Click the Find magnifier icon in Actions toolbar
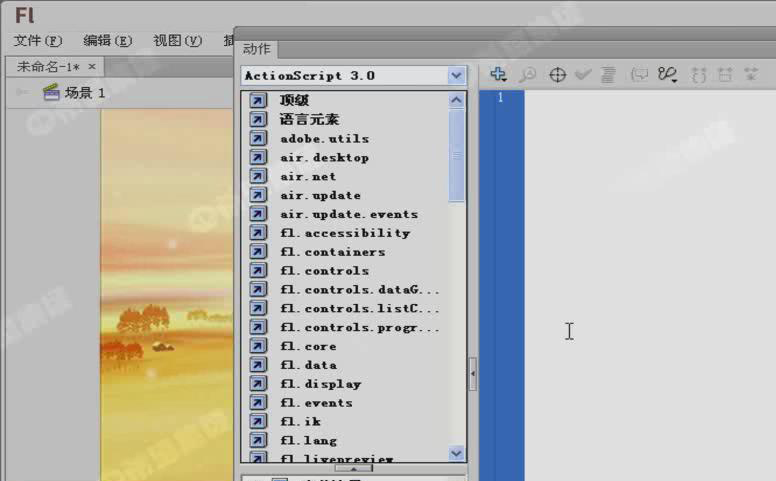The height and width of the screenshot is (481, 776). (527, 75)
